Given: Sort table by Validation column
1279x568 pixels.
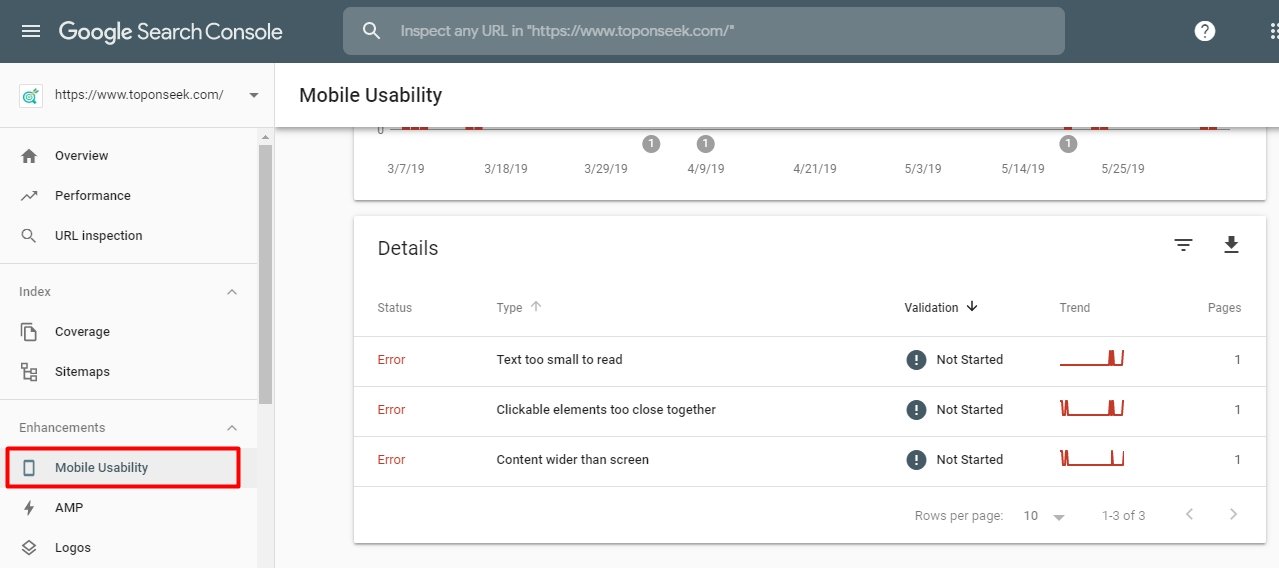Looking at the screenshot, I should (x=940, y=308).
